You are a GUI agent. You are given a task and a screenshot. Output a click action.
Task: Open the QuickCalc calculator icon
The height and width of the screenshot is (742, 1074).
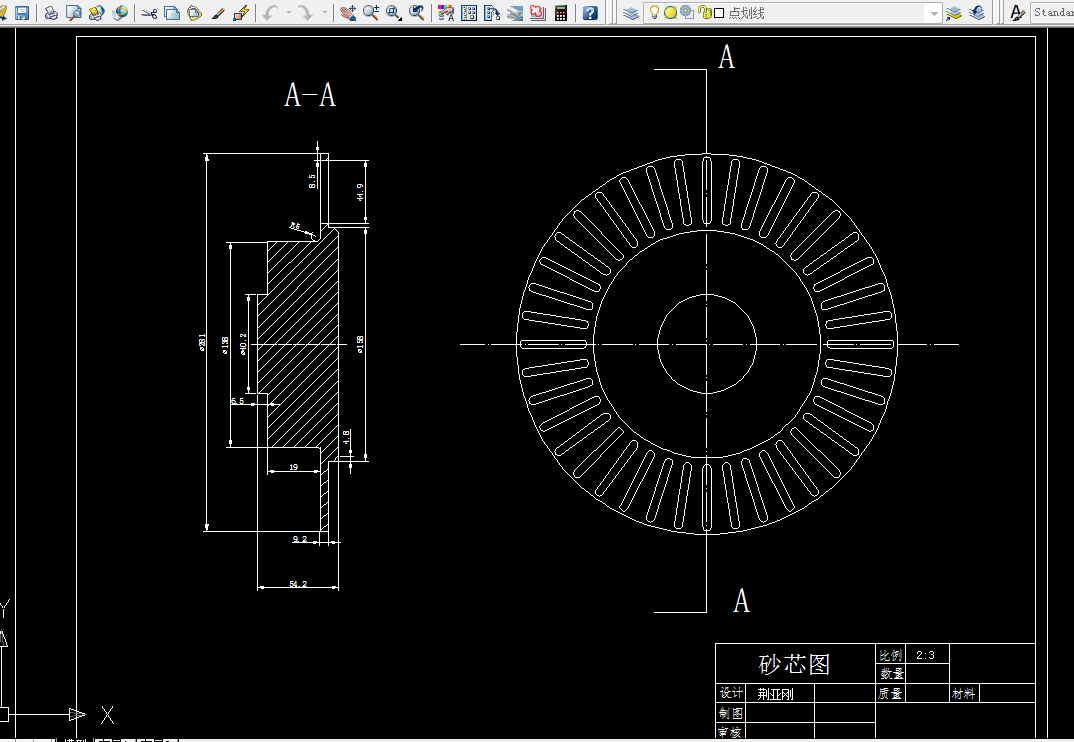tap(561, 12)
